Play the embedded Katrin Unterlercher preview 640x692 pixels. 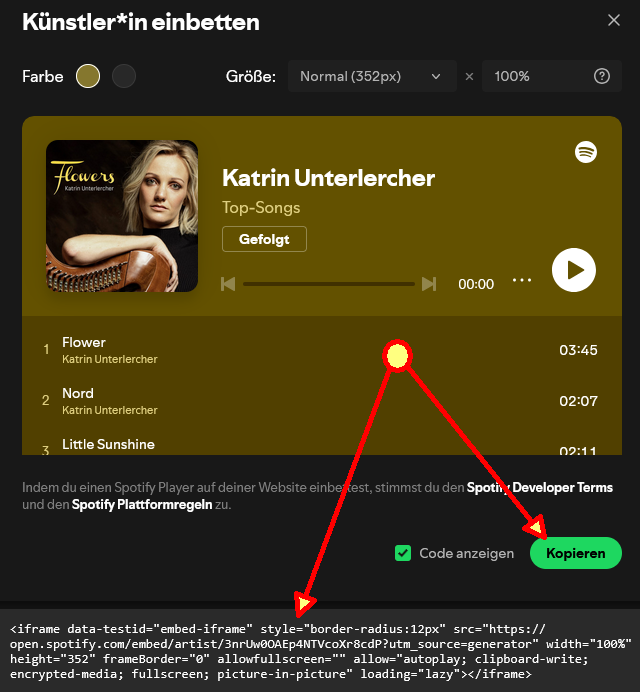[x=574, y=270]
